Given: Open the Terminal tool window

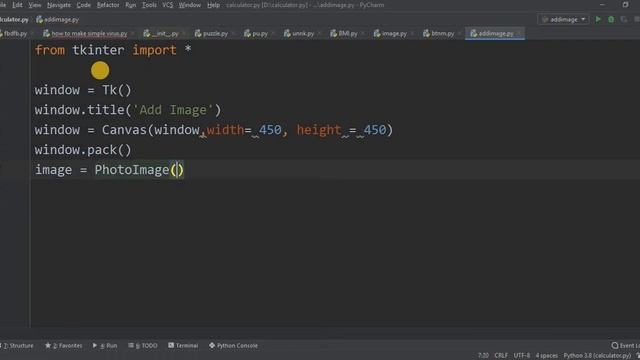Looking at the screenshot, I should pos(183,346).
